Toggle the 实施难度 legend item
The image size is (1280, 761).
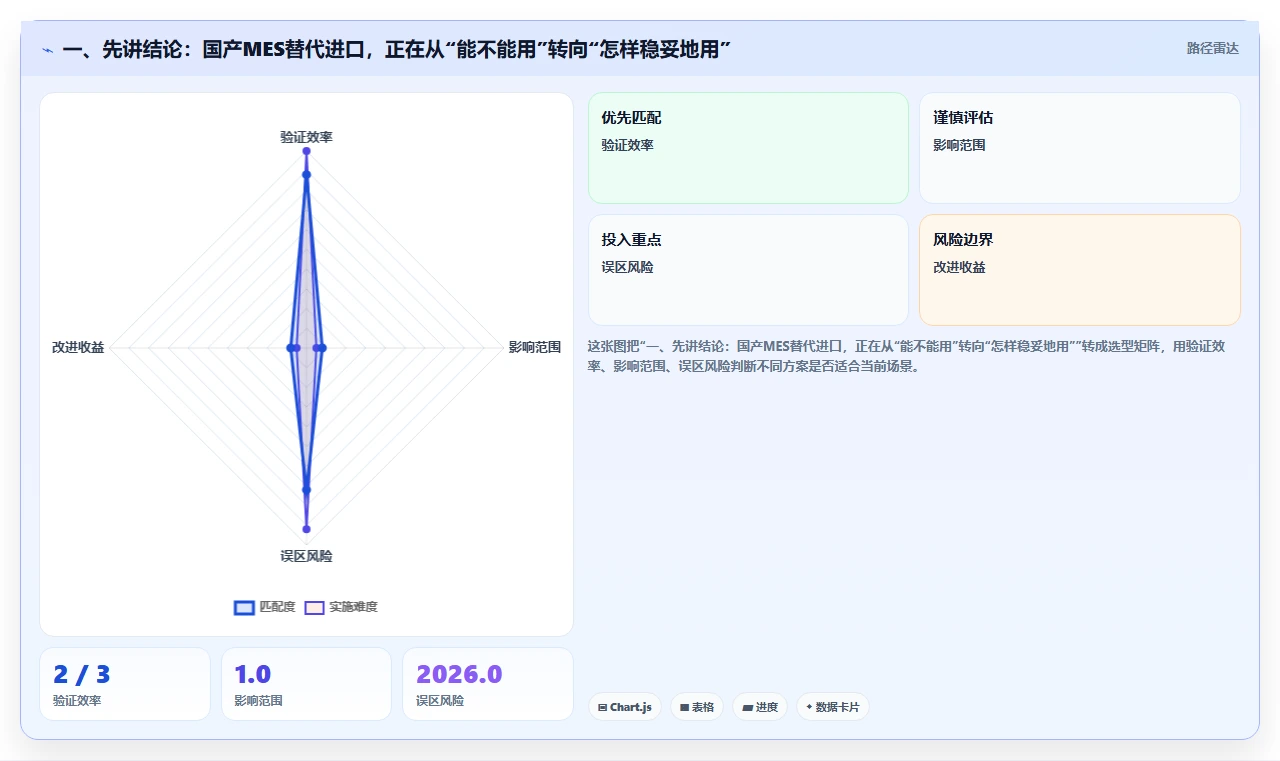tap(341, 607)
